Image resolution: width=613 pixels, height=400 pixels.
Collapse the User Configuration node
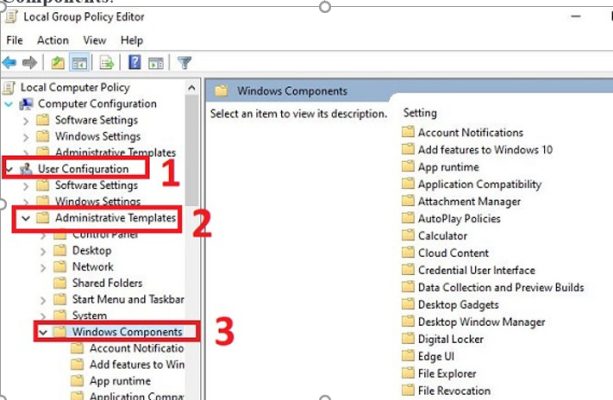coord(9,169)
